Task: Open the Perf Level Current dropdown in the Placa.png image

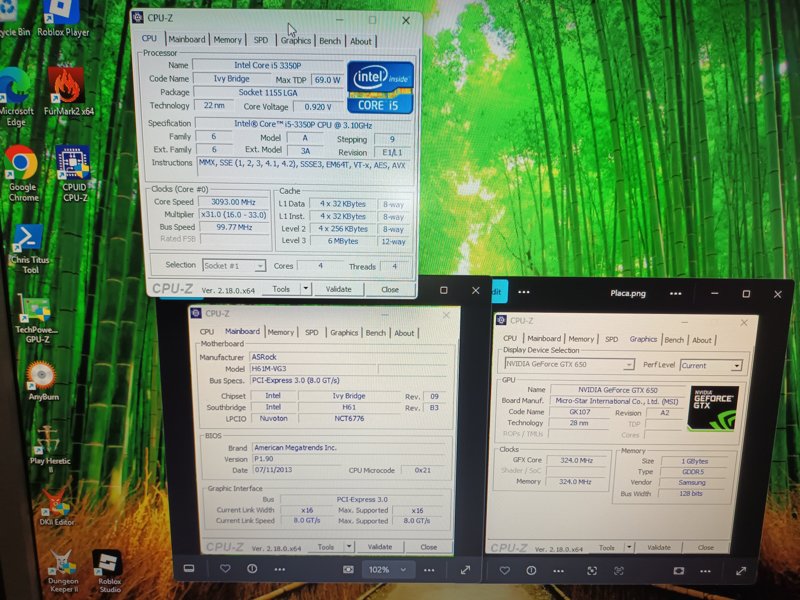Action: 736,366
